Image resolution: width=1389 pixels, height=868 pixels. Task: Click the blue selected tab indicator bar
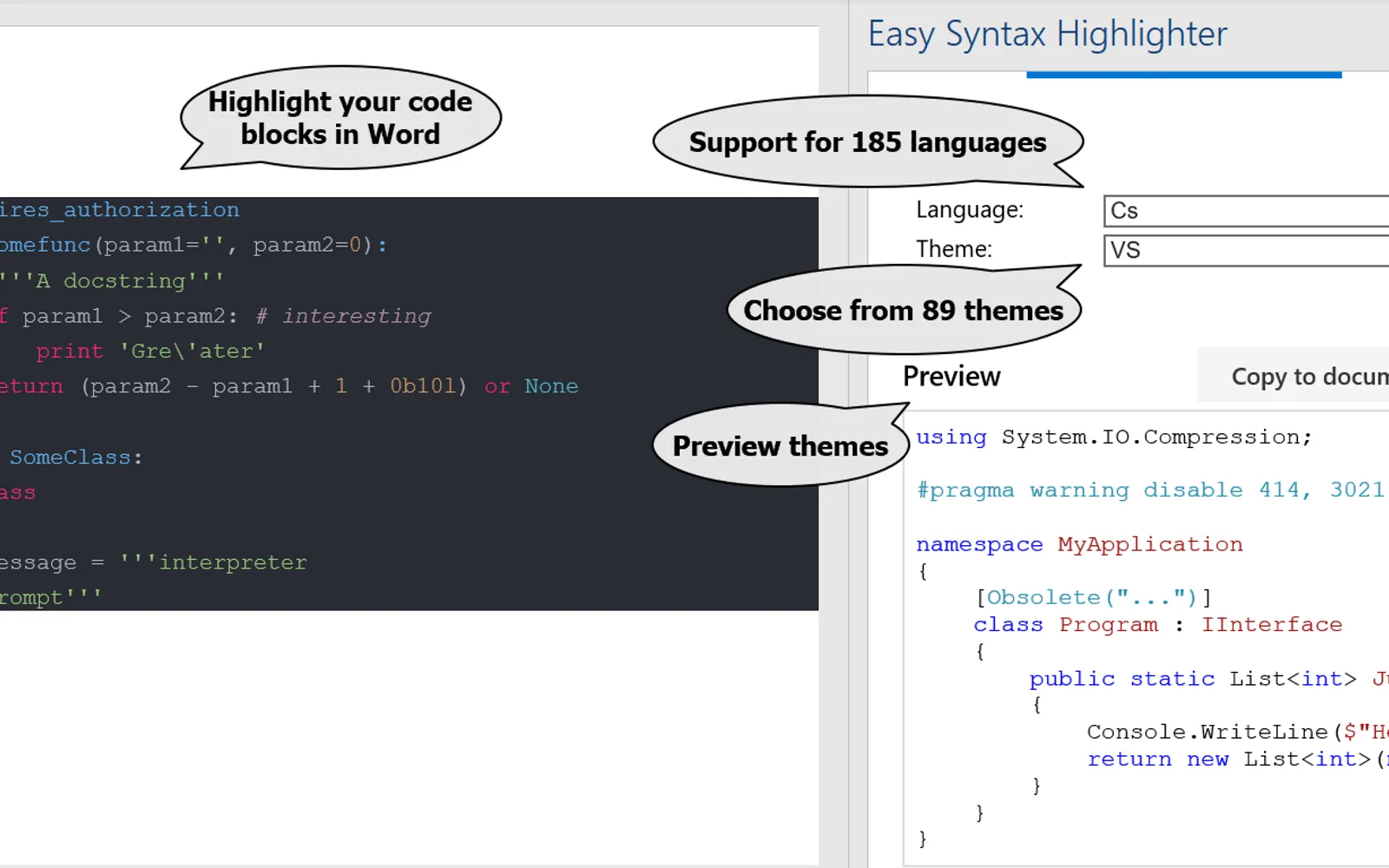pyautogui.click(x=1184, y=75)
